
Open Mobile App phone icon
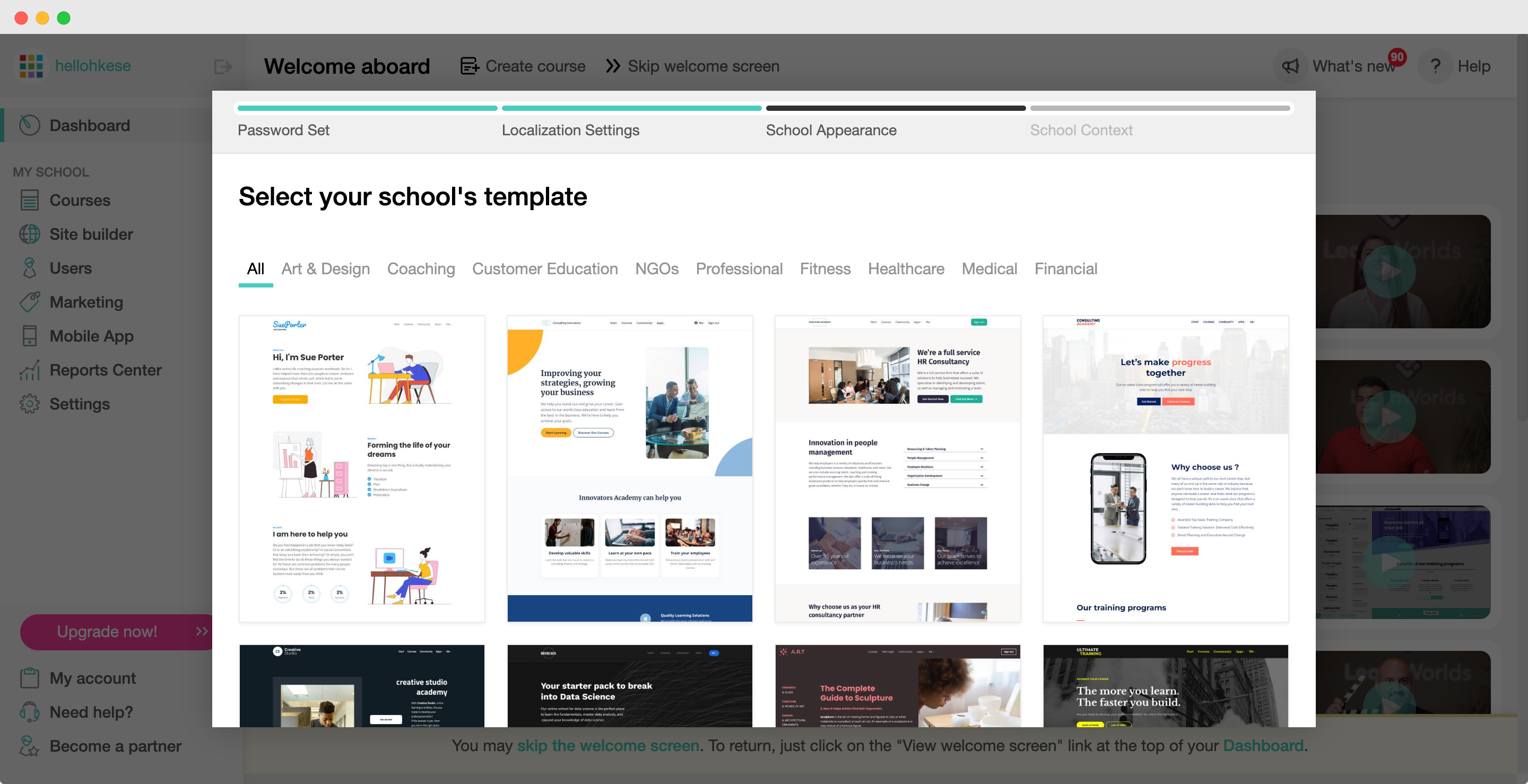pos(29,336)
